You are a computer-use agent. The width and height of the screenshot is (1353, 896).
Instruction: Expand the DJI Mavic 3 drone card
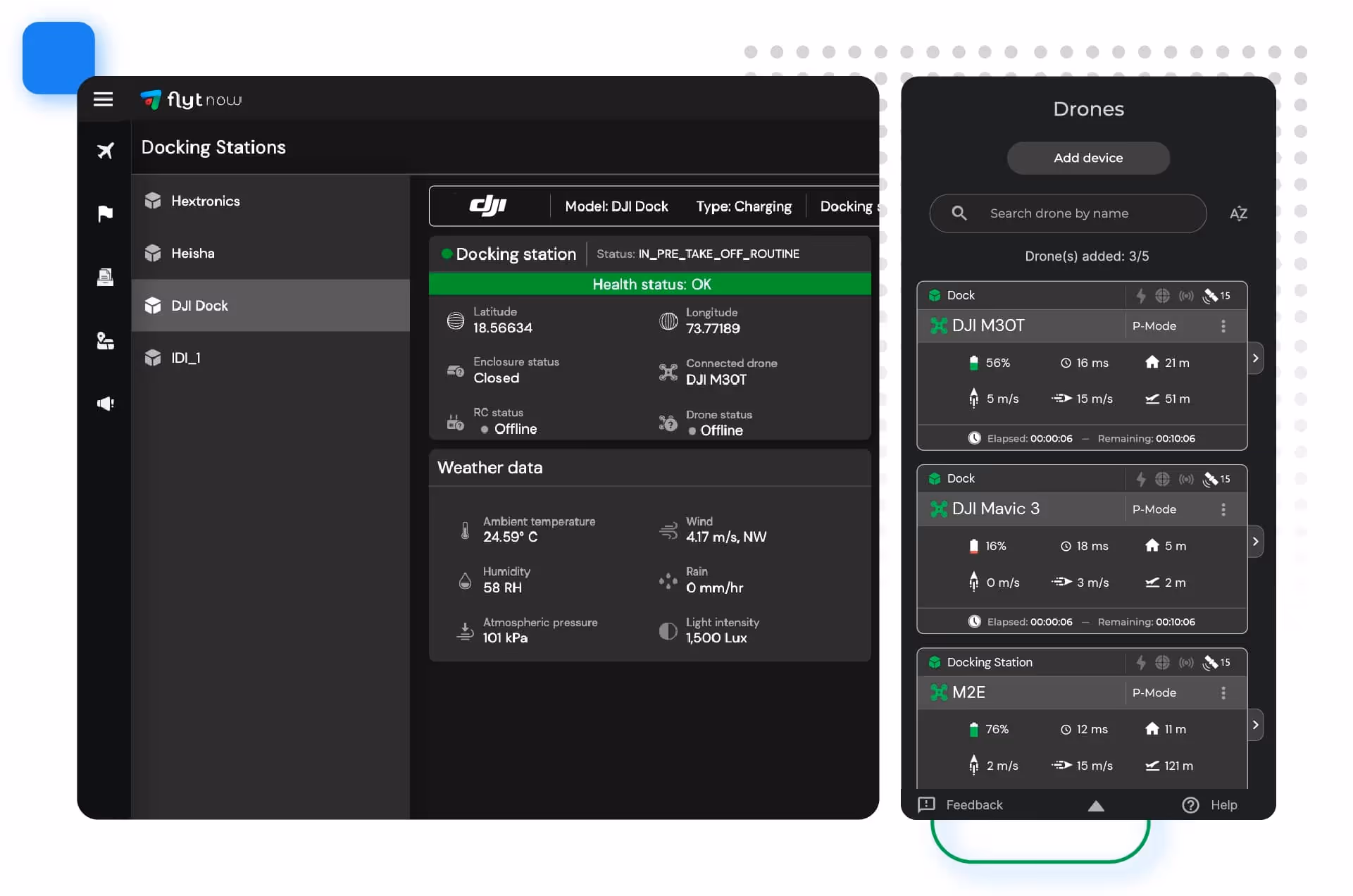[x=1257, y=542]
